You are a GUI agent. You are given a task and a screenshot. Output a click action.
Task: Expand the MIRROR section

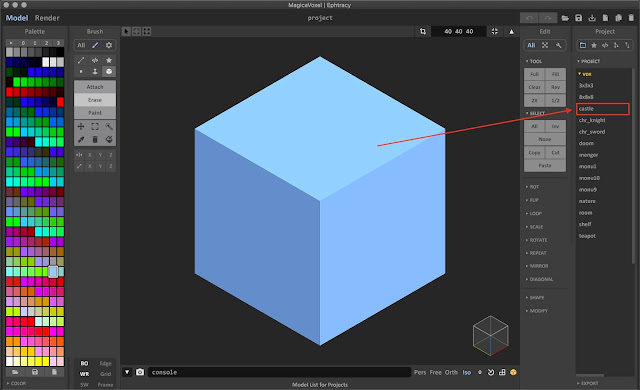(x=537, y=266)
